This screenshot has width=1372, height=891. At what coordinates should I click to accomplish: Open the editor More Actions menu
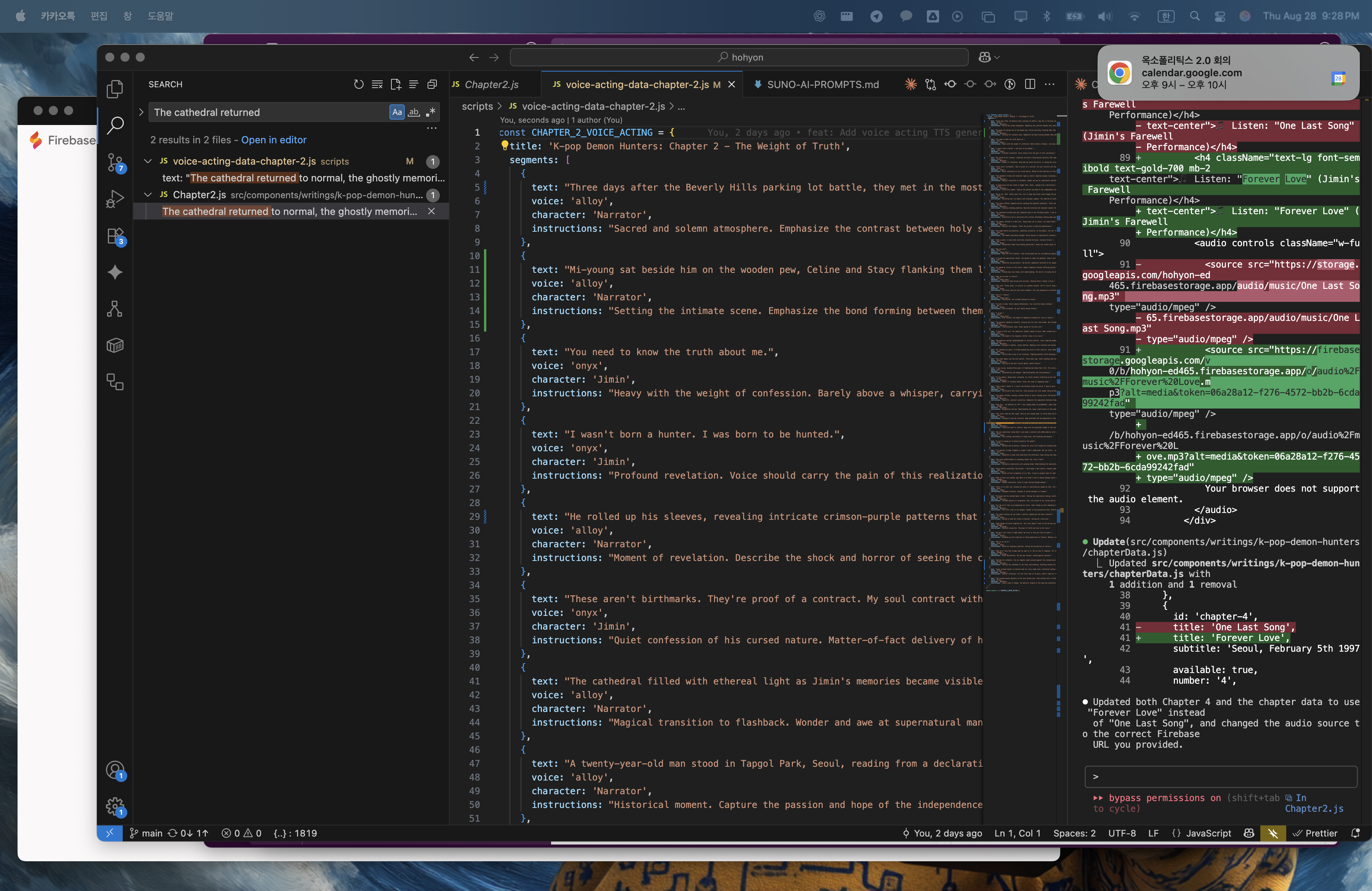pyautogui.click(x=1049, y=84)
